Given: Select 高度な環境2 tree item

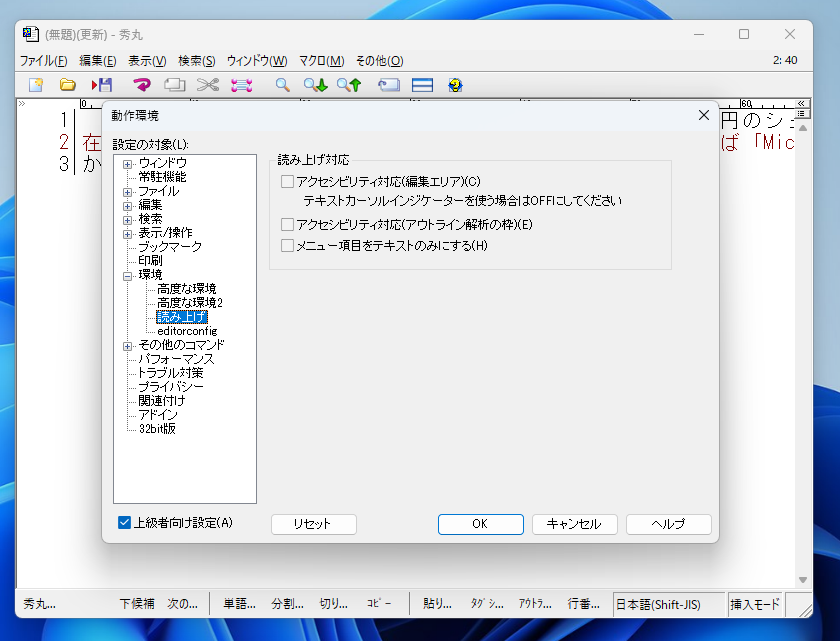Looking at the screenshot, I should pyautogui.click(x=190, y=303).
